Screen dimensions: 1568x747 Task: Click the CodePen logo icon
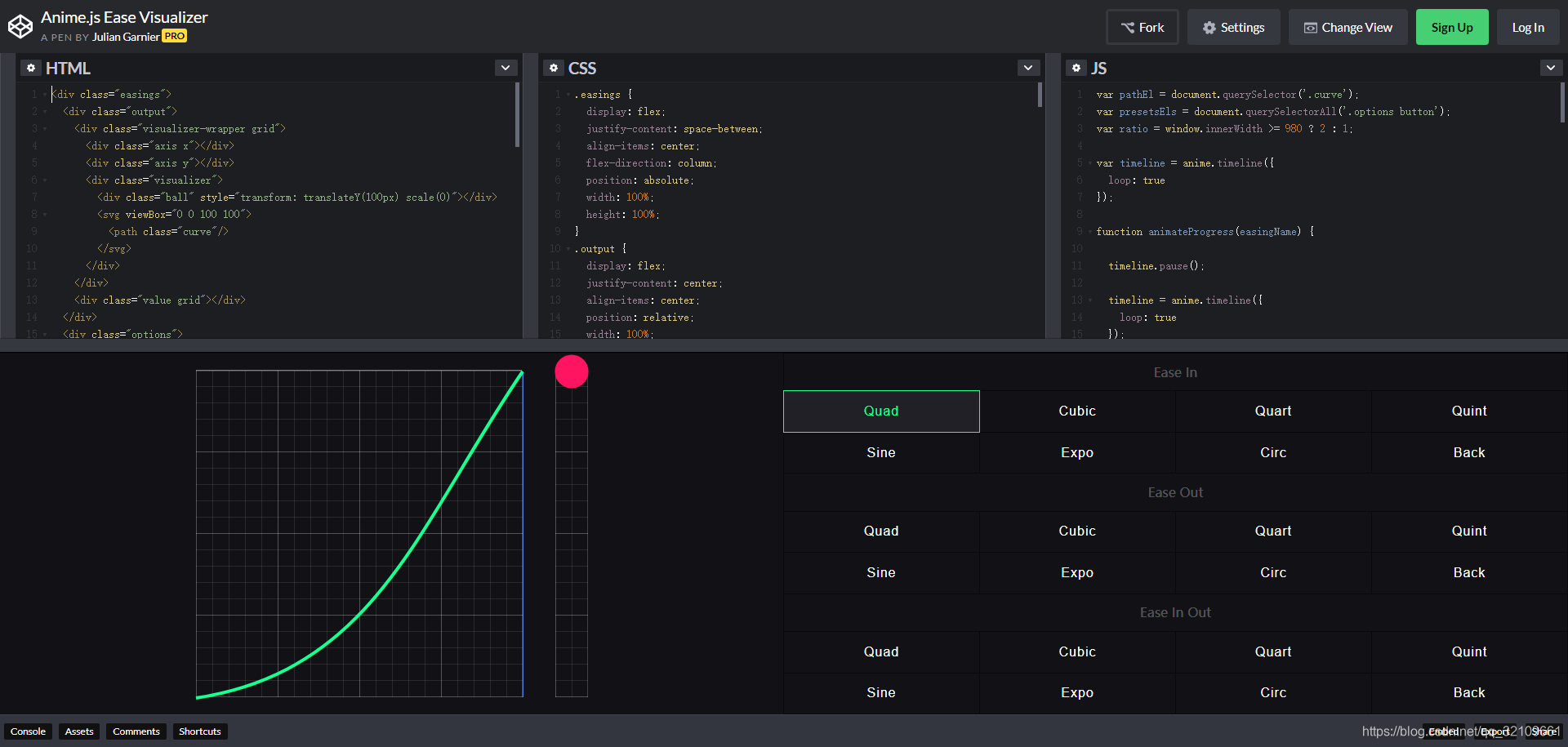20,27
